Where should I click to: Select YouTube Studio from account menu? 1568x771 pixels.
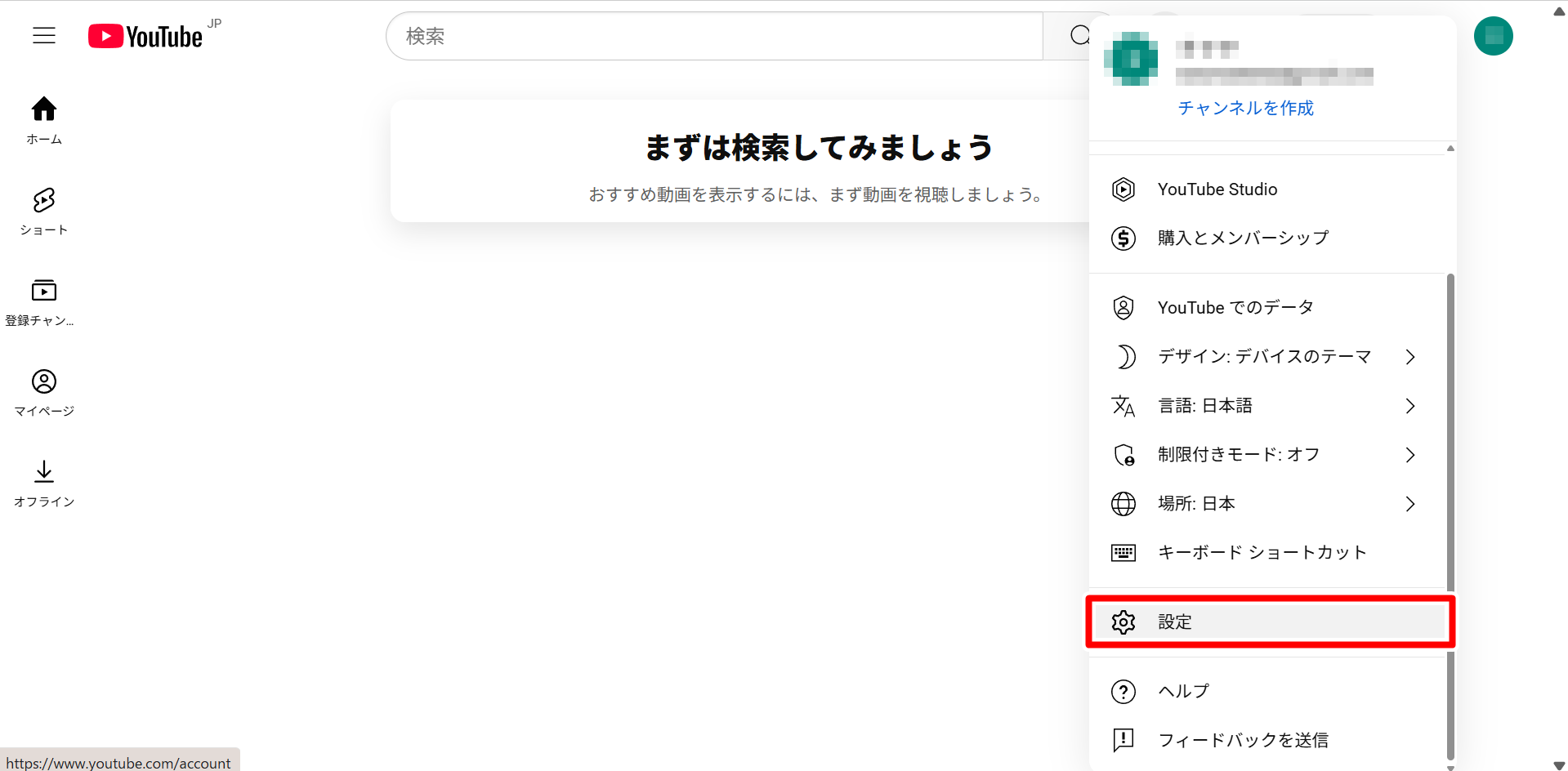(1217, 189)
